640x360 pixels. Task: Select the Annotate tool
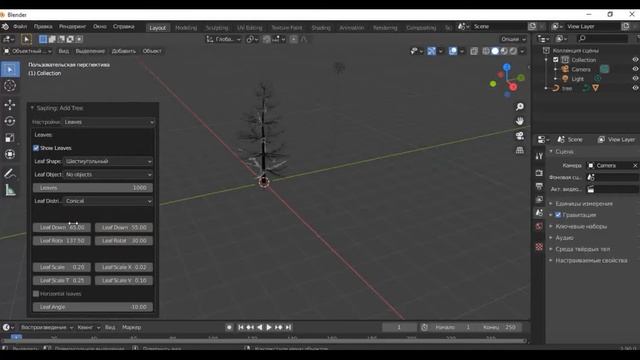(10, 173)
